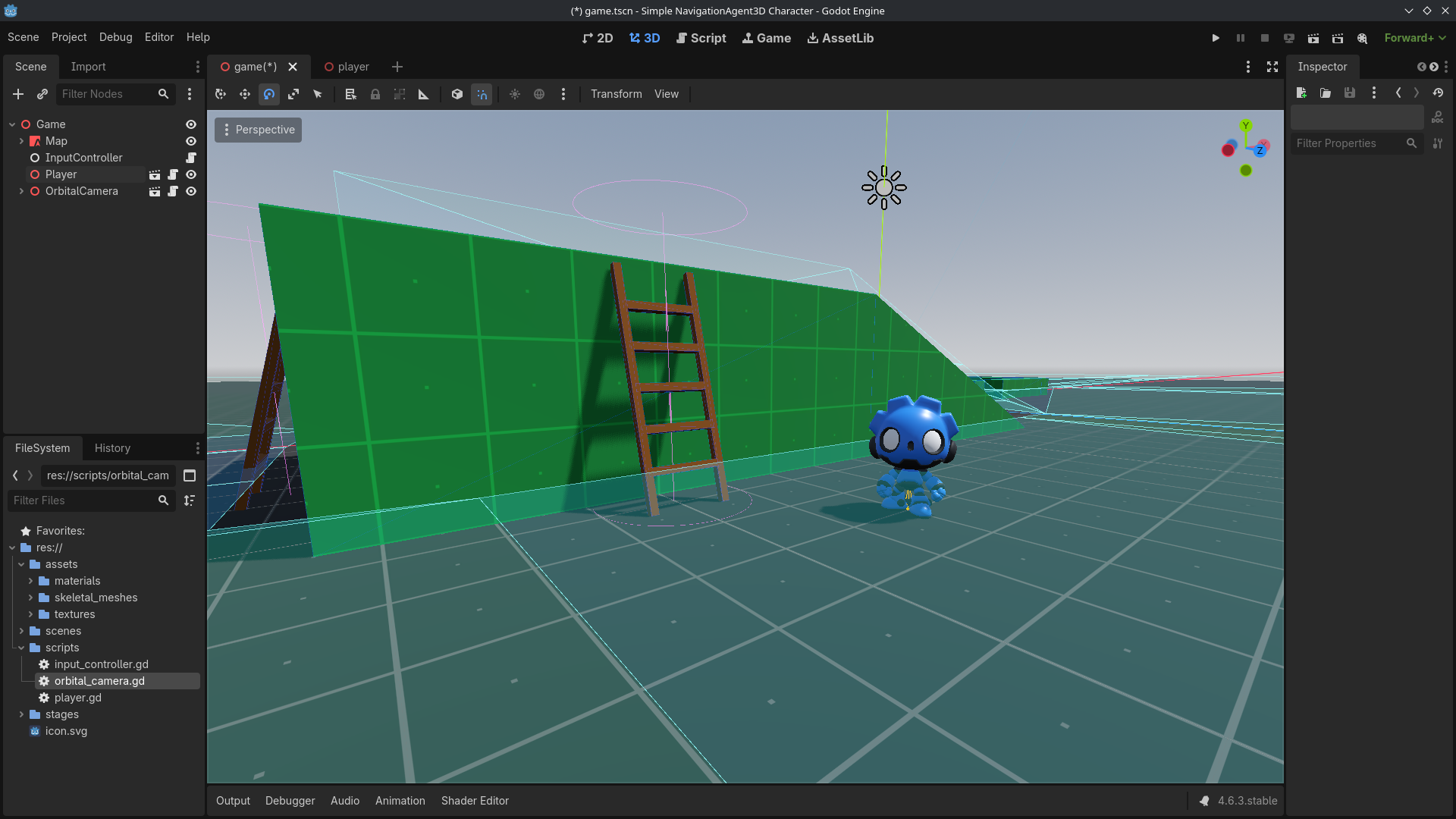Open the Forward+ renderer dropdown
The height and width of the screenshot is (819, 1456).
1415,38
